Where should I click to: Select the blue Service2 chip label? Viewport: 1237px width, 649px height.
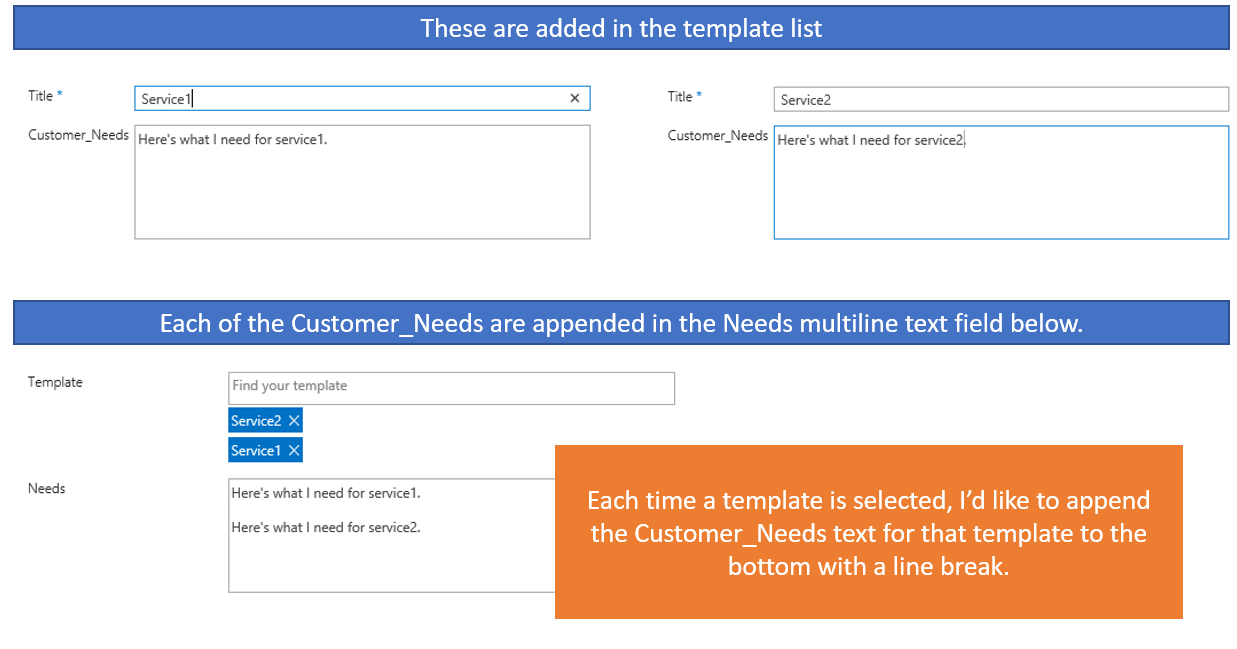pyautogui.click(x=255, y=420)
